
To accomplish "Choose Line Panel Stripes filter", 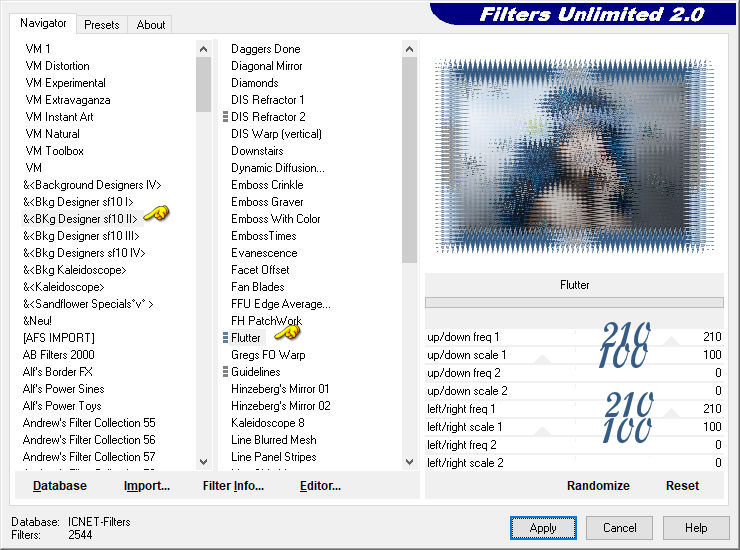I will pyautogui.click(x=274, y=457).
